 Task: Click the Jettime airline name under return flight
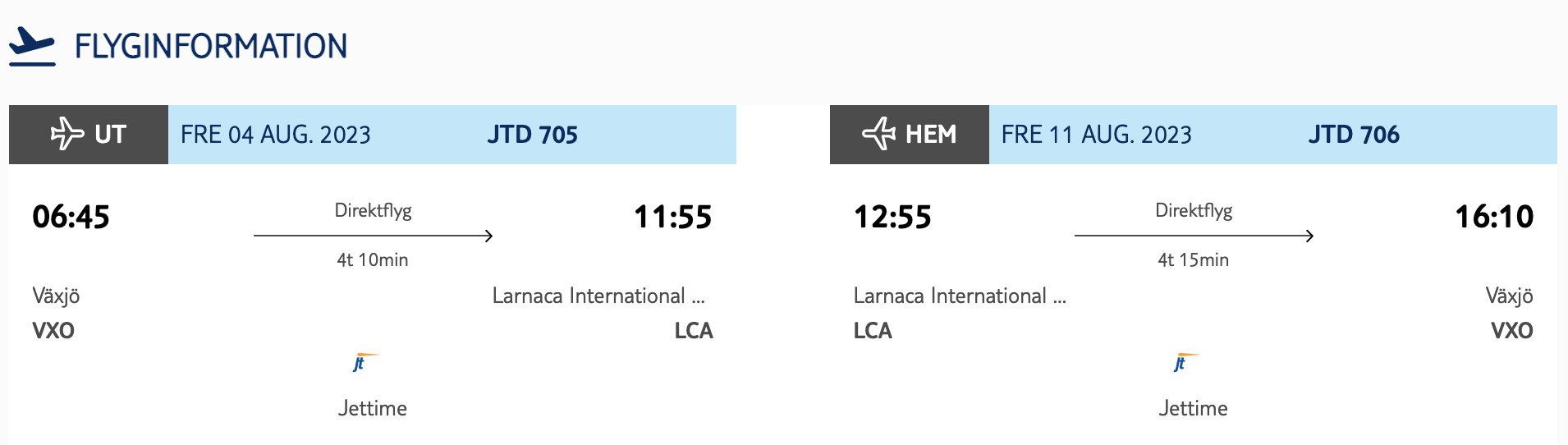1194,408
